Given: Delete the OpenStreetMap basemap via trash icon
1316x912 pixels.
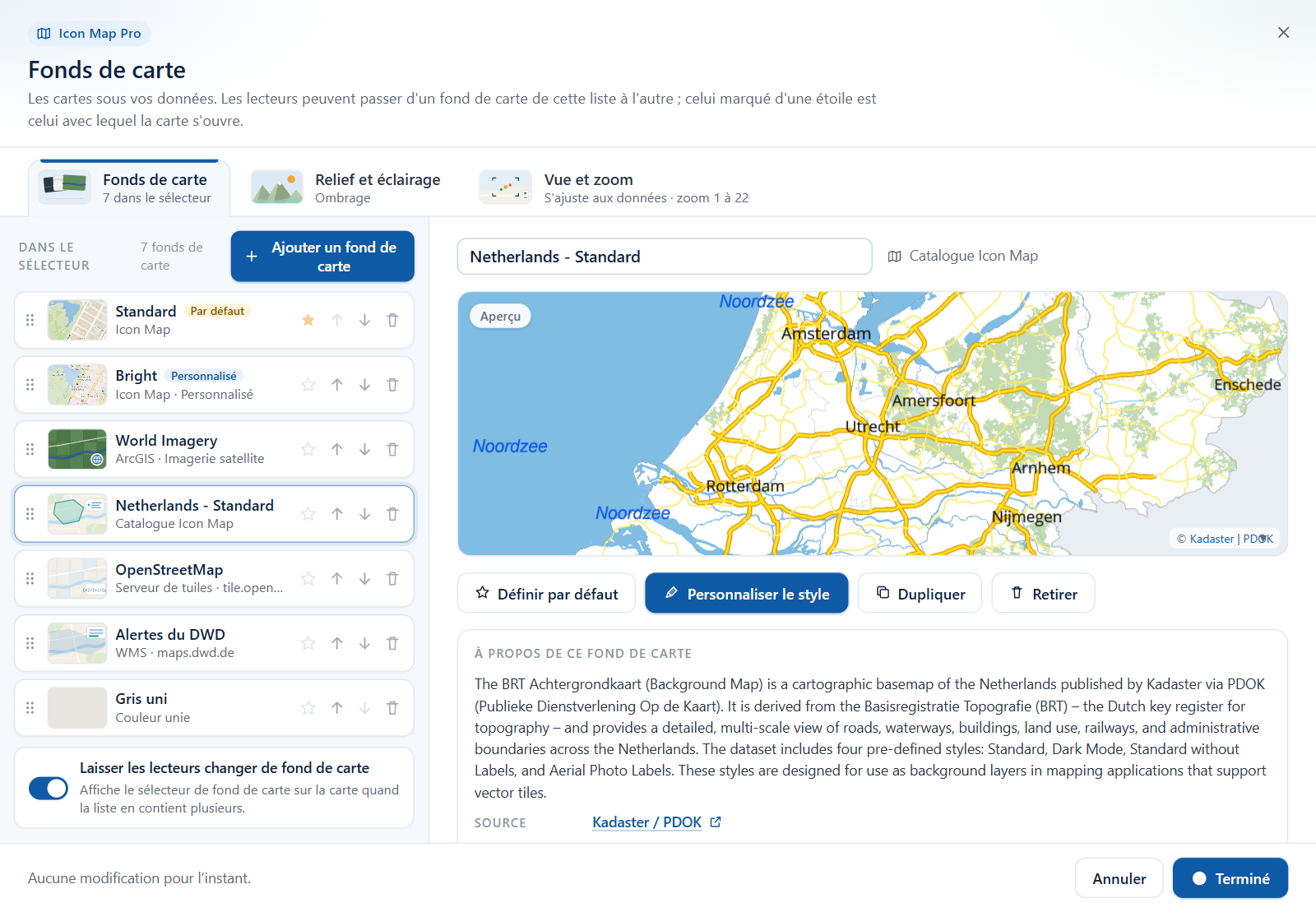Looking at the screenshot, I should pos(392,579).
